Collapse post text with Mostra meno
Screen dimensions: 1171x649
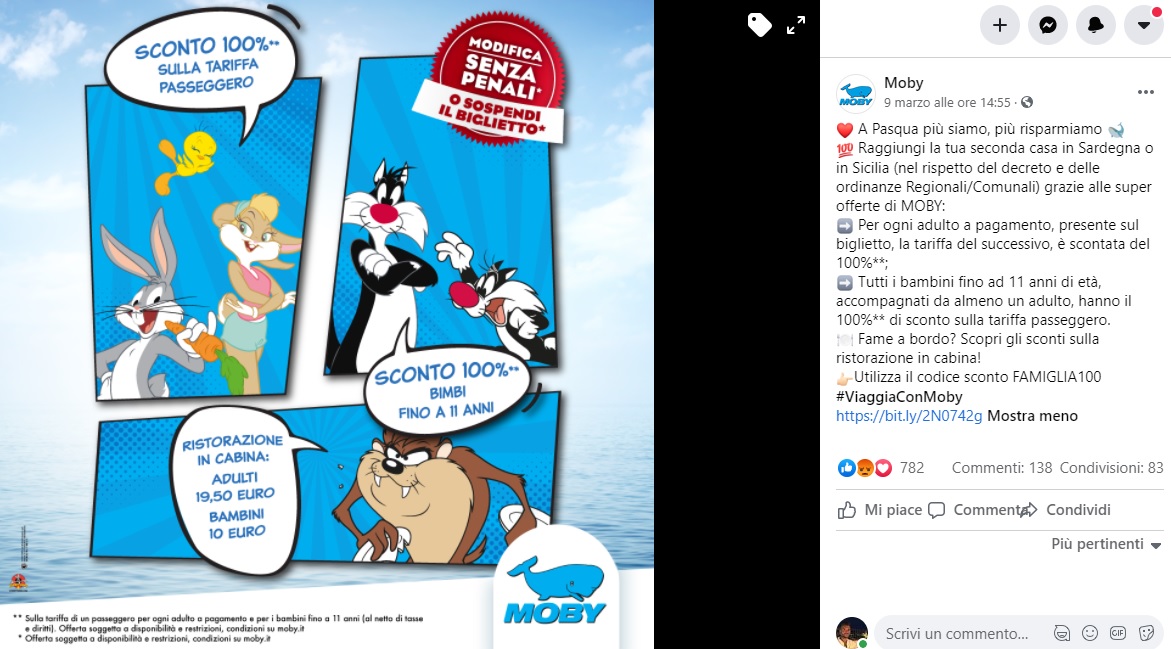click(1032, 416)
